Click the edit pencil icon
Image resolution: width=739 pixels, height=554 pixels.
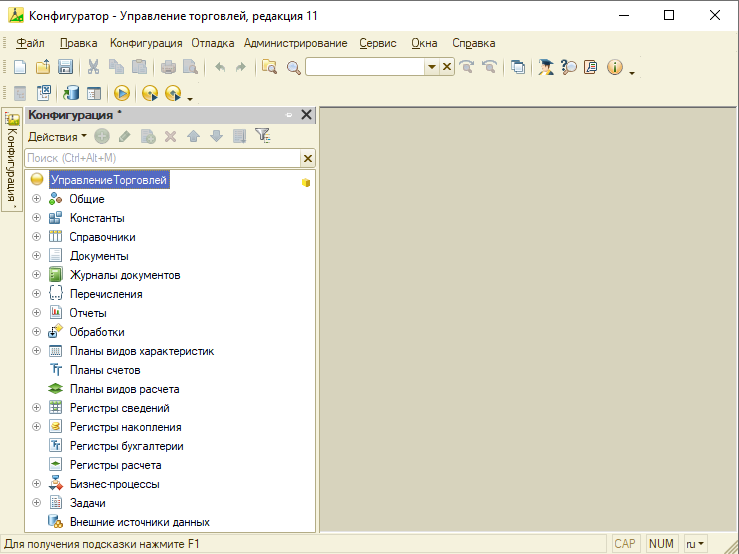point(124,137)
